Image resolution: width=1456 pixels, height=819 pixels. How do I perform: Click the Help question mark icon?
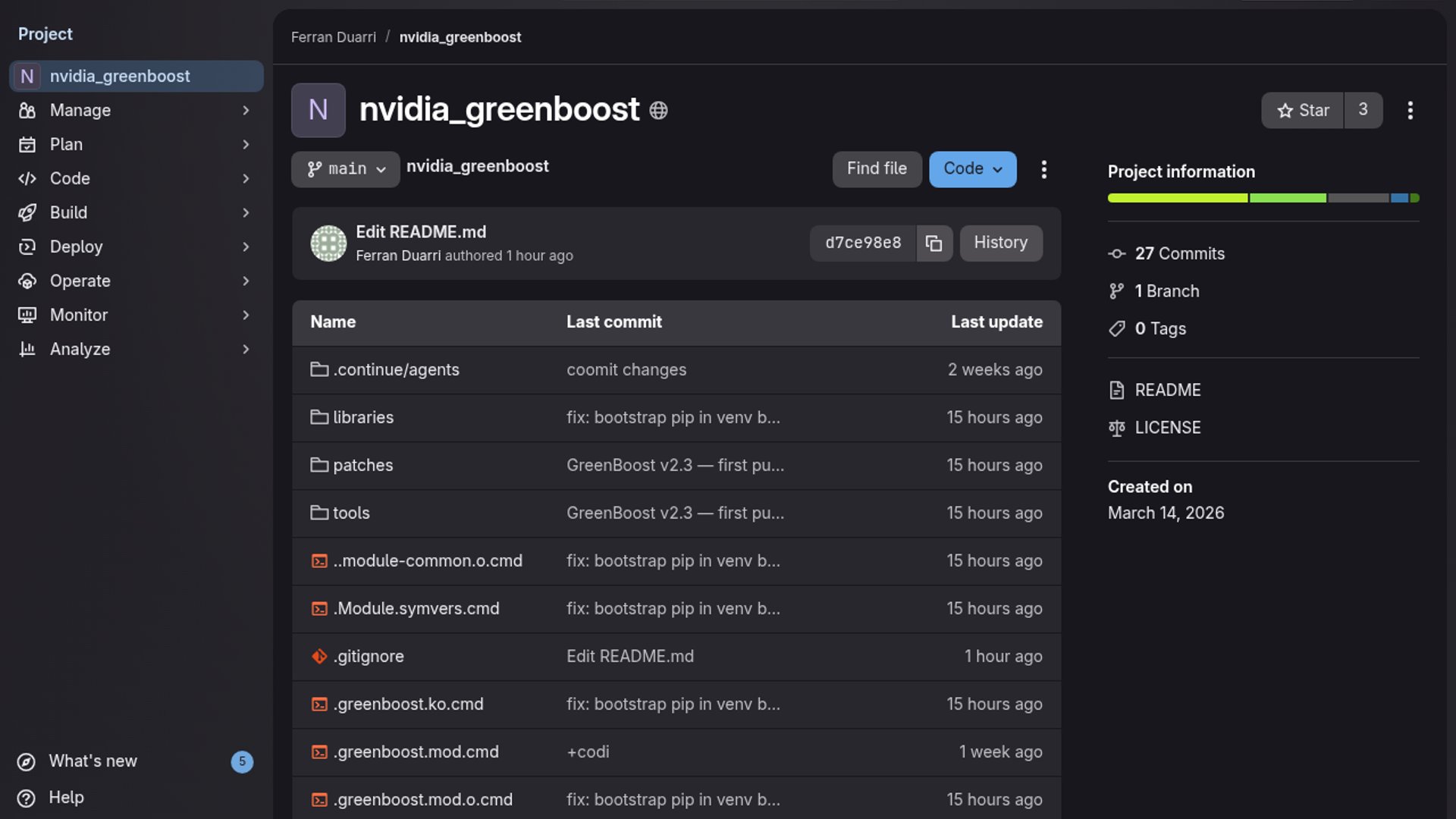click(x=27, y=799)
